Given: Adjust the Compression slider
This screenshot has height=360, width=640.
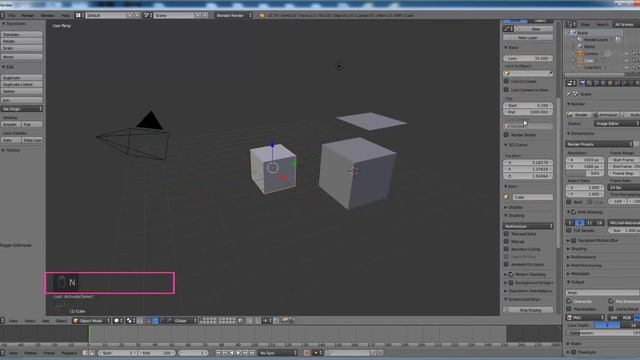Looking at the screenshot, I should (x=603, y=333).
